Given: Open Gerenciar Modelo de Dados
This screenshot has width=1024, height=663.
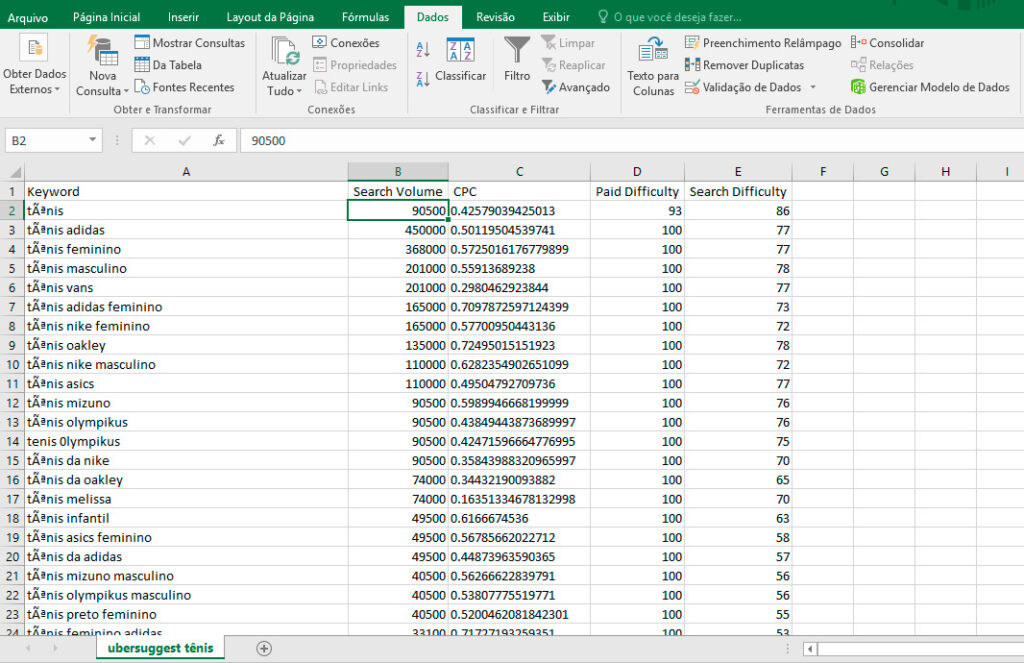Looking at the screenshot, I should pyautogui.click(x=930, y=87).
